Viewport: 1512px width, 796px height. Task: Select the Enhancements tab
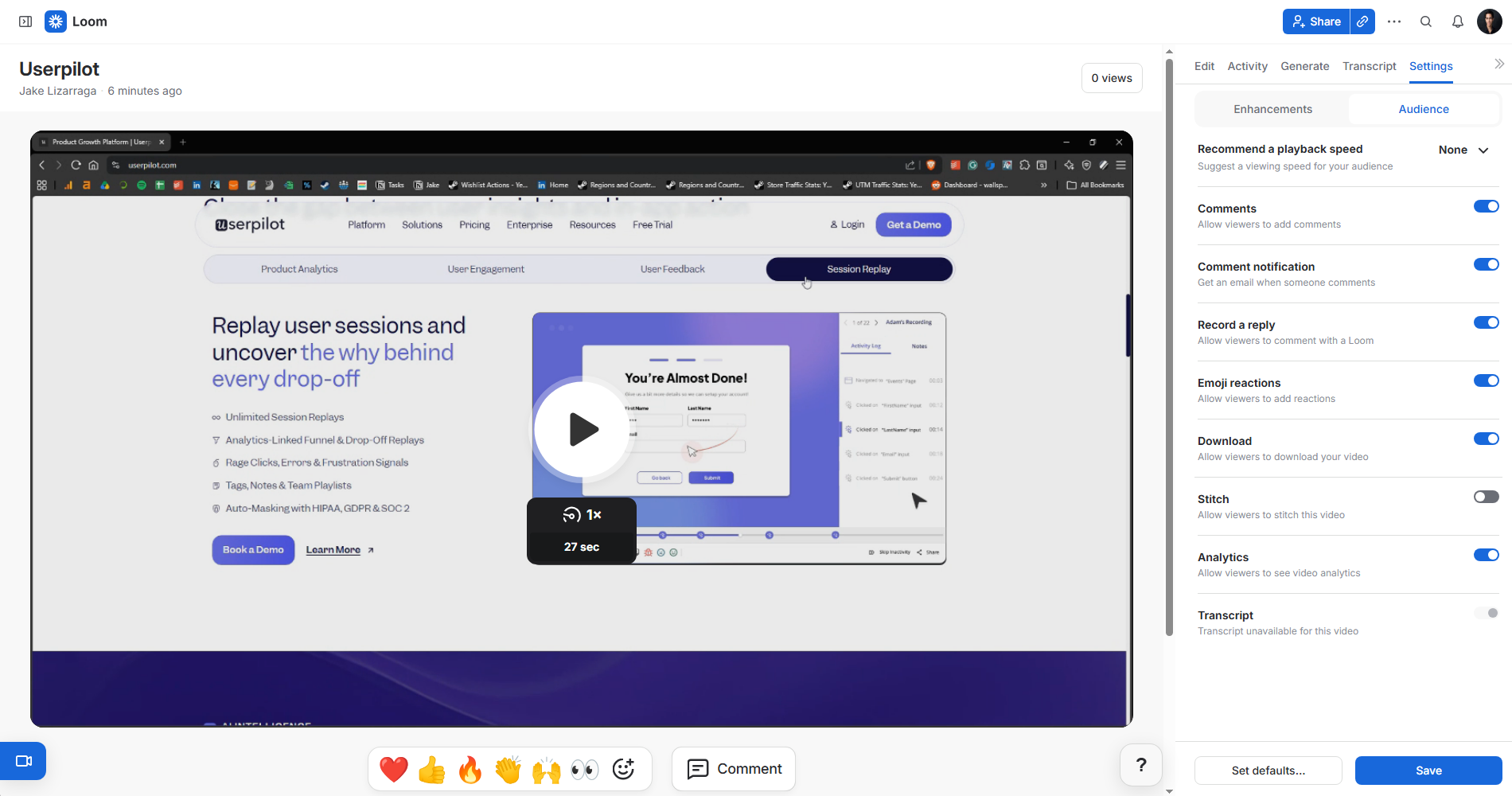pos(1272,109)
